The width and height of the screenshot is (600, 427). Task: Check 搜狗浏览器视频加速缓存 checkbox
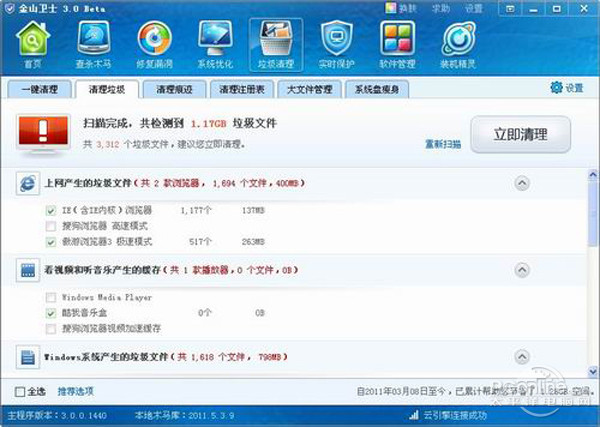[x=51, y=329]
